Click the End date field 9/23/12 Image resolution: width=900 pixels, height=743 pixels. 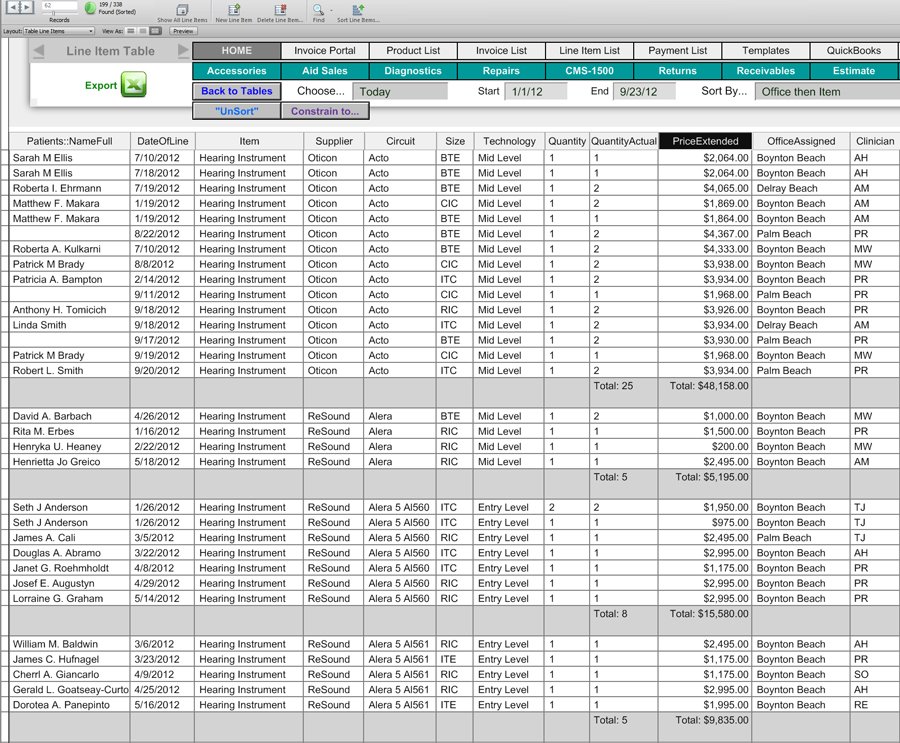[x=644, y=91]
